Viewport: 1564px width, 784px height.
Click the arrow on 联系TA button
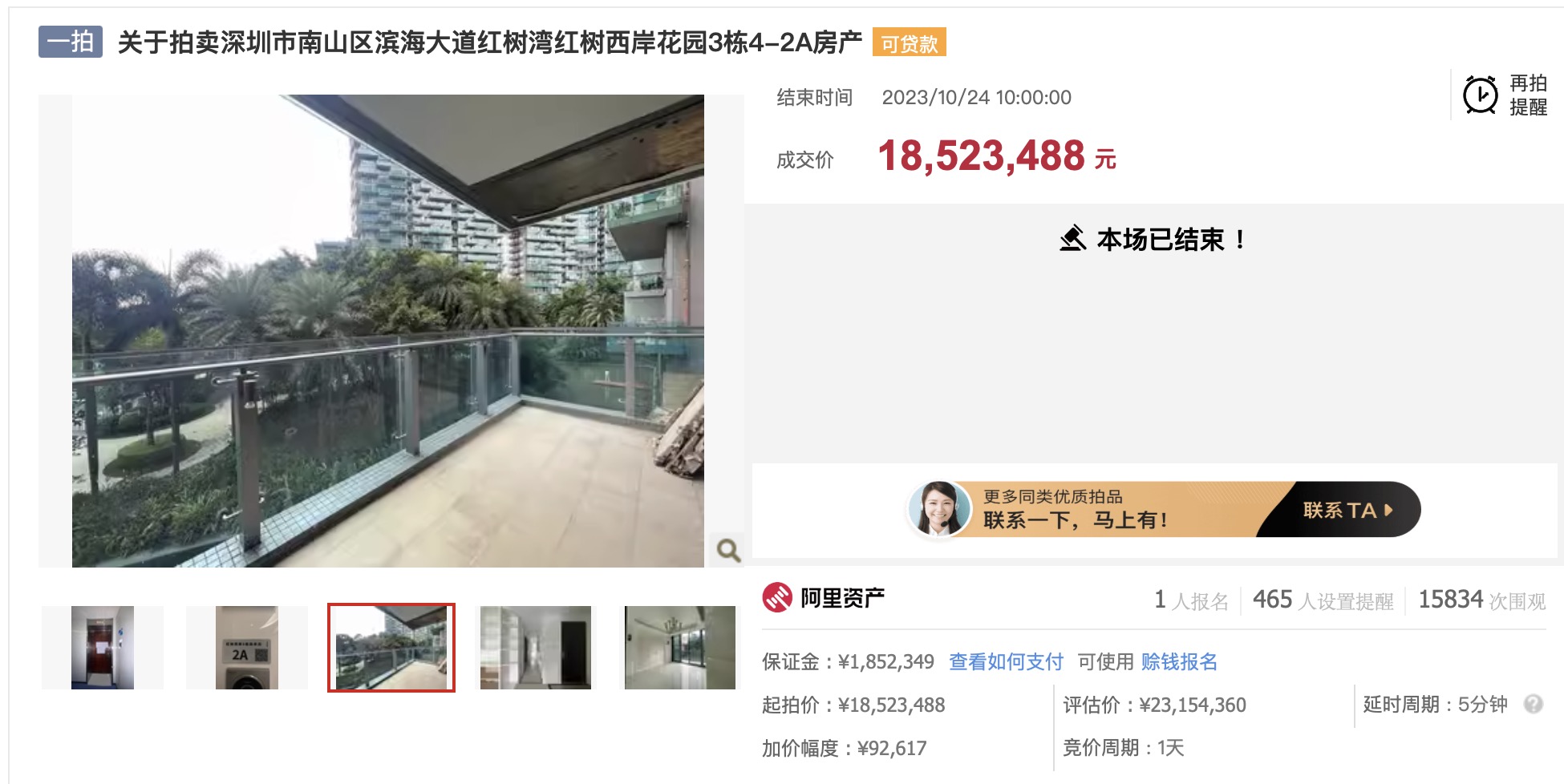(1388, 510)
